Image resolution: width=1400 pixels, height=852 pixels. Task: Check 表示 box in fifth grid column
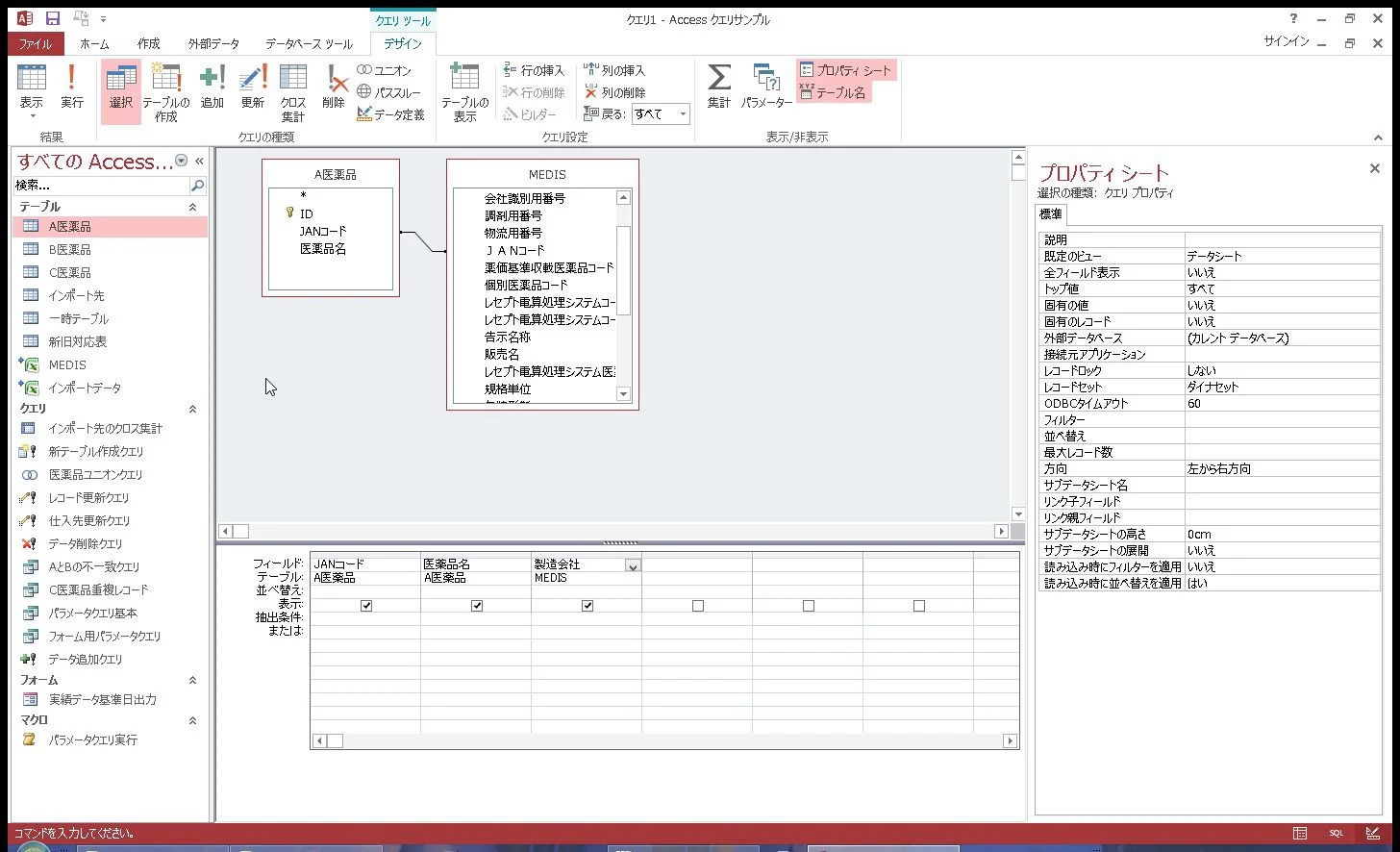pyautogui.click(x=809, y=606)
